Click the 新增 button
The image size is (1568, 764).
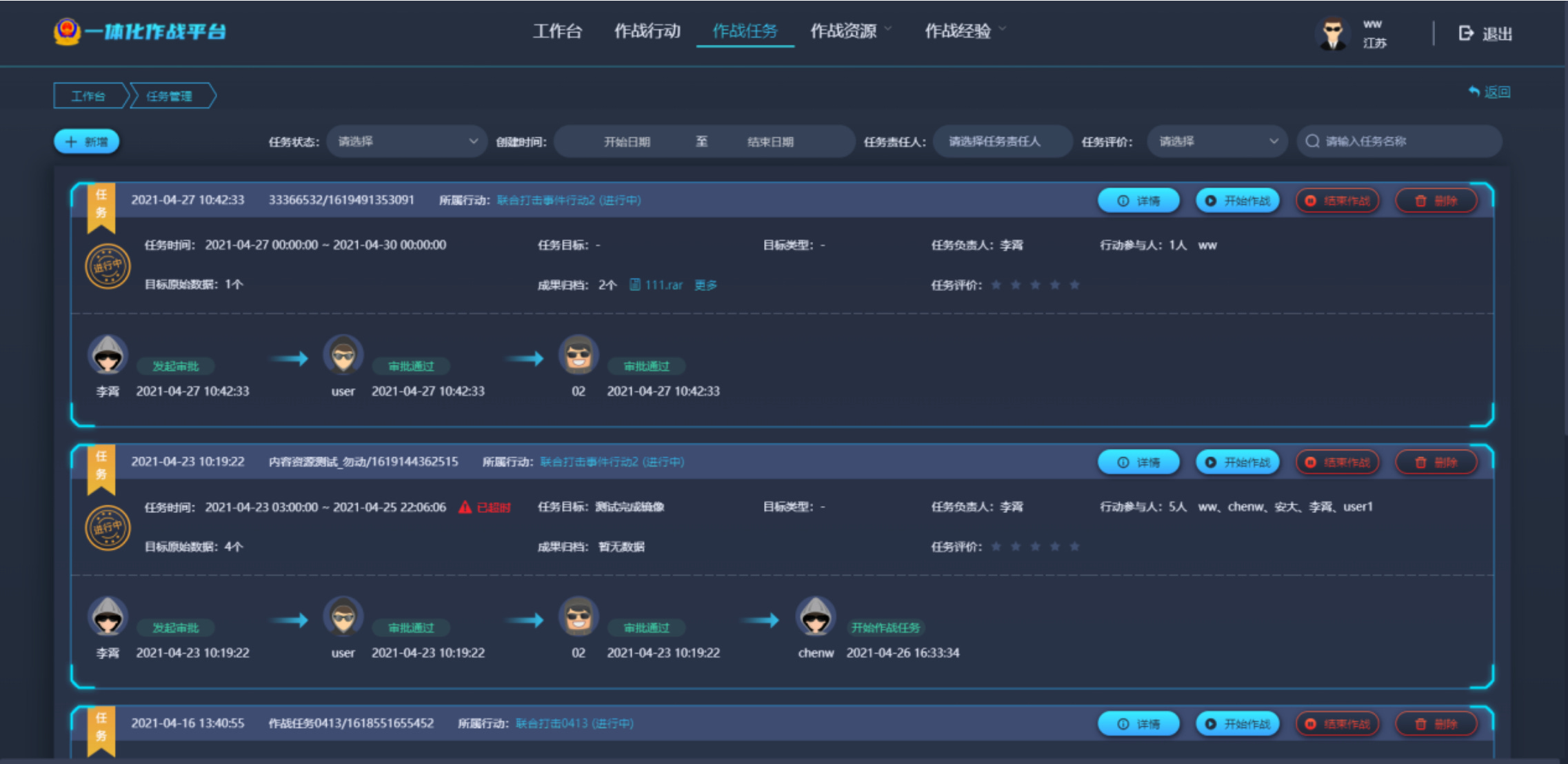(x=87, y=141)
